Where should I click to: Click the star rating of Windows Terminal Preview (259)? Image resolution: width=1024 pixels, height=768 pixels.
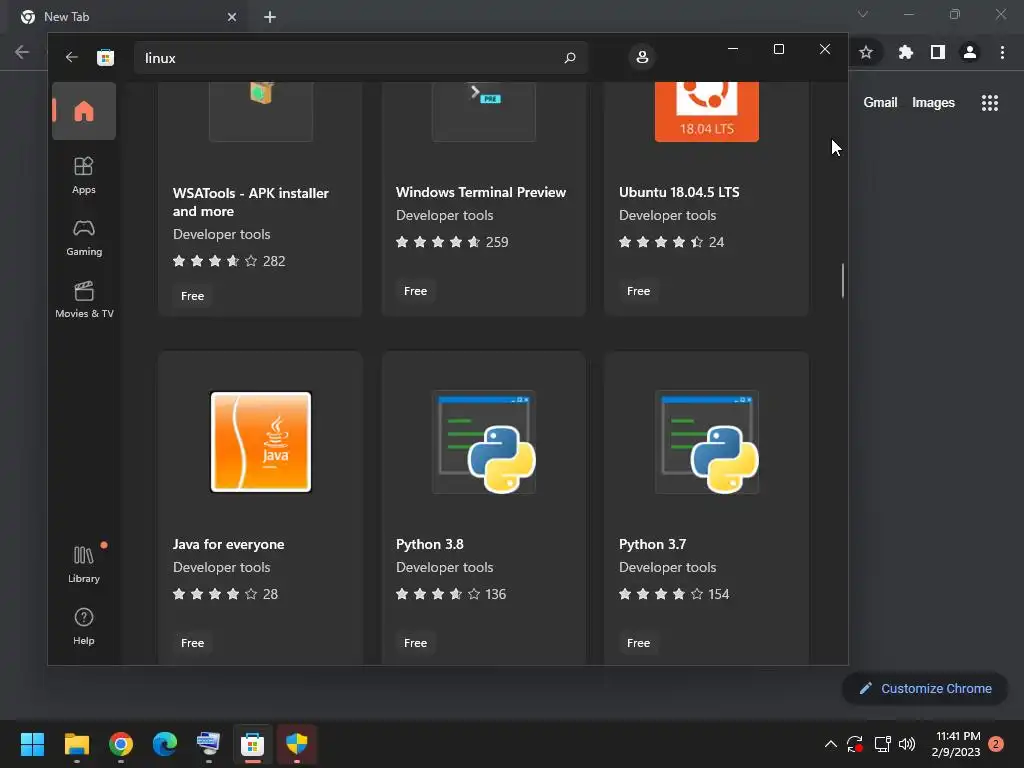tap(452, 242)
